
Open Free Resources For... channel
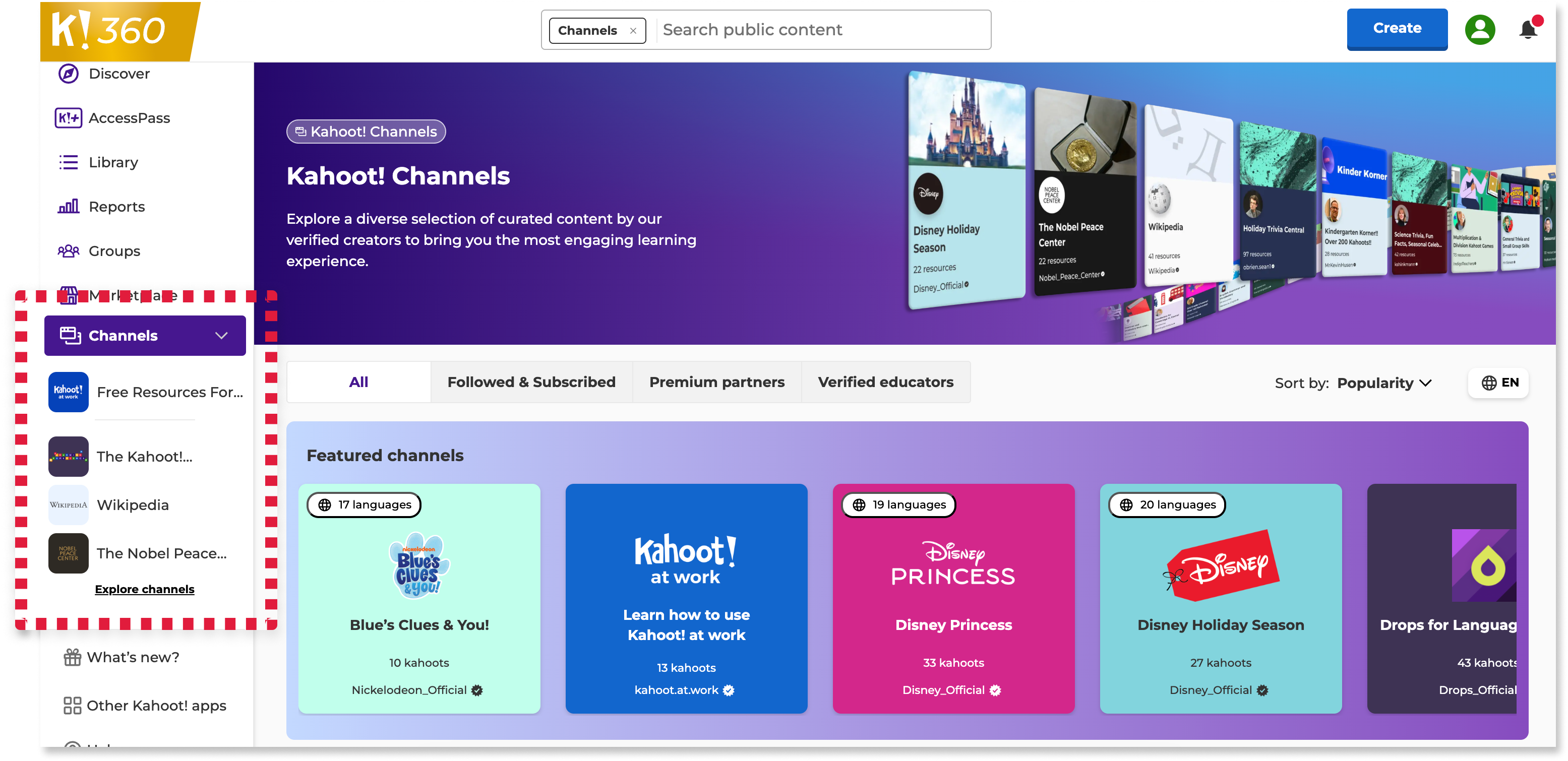tap(146, 393)
